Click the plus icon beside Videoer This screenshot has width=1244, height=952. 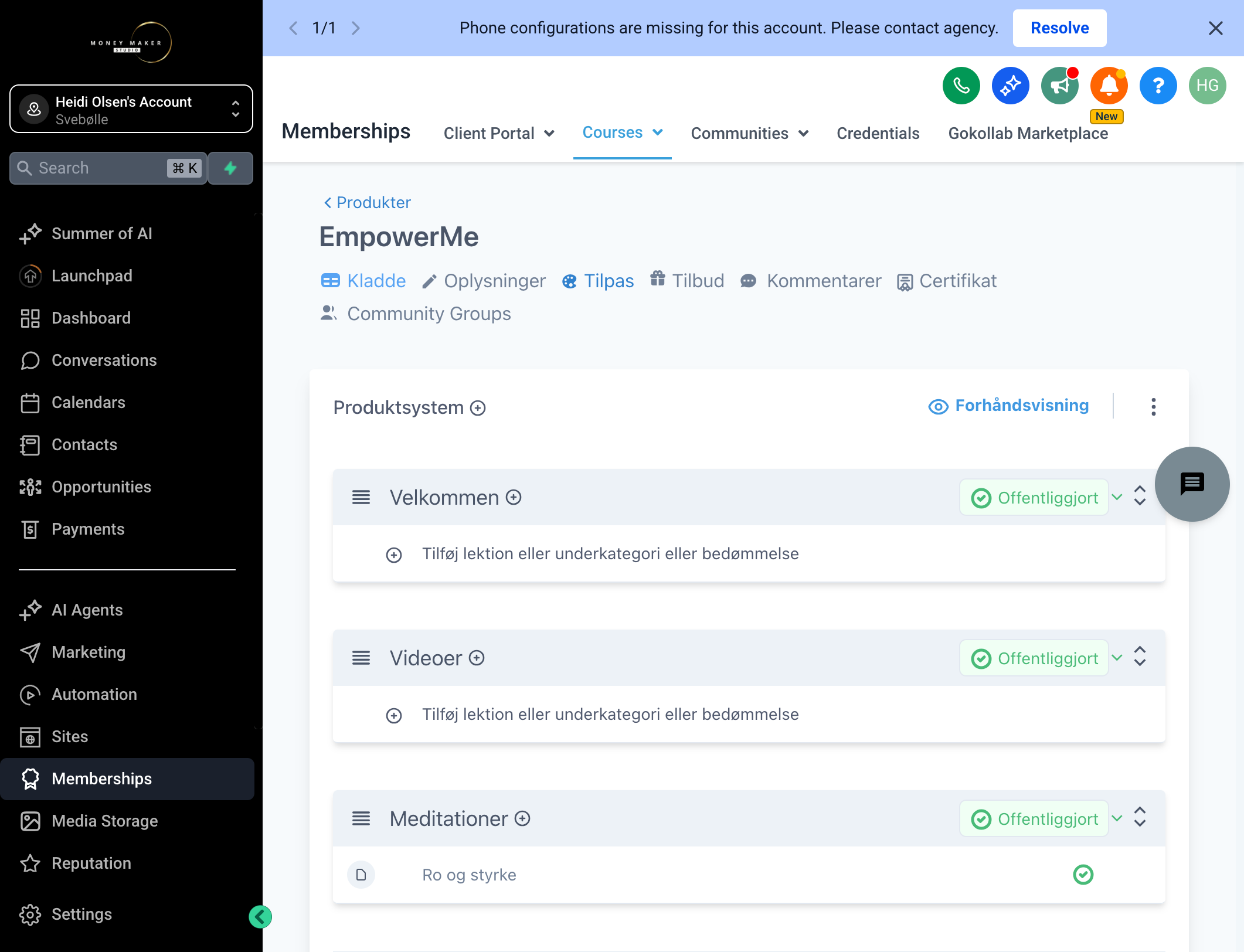(x=477, y=658)
